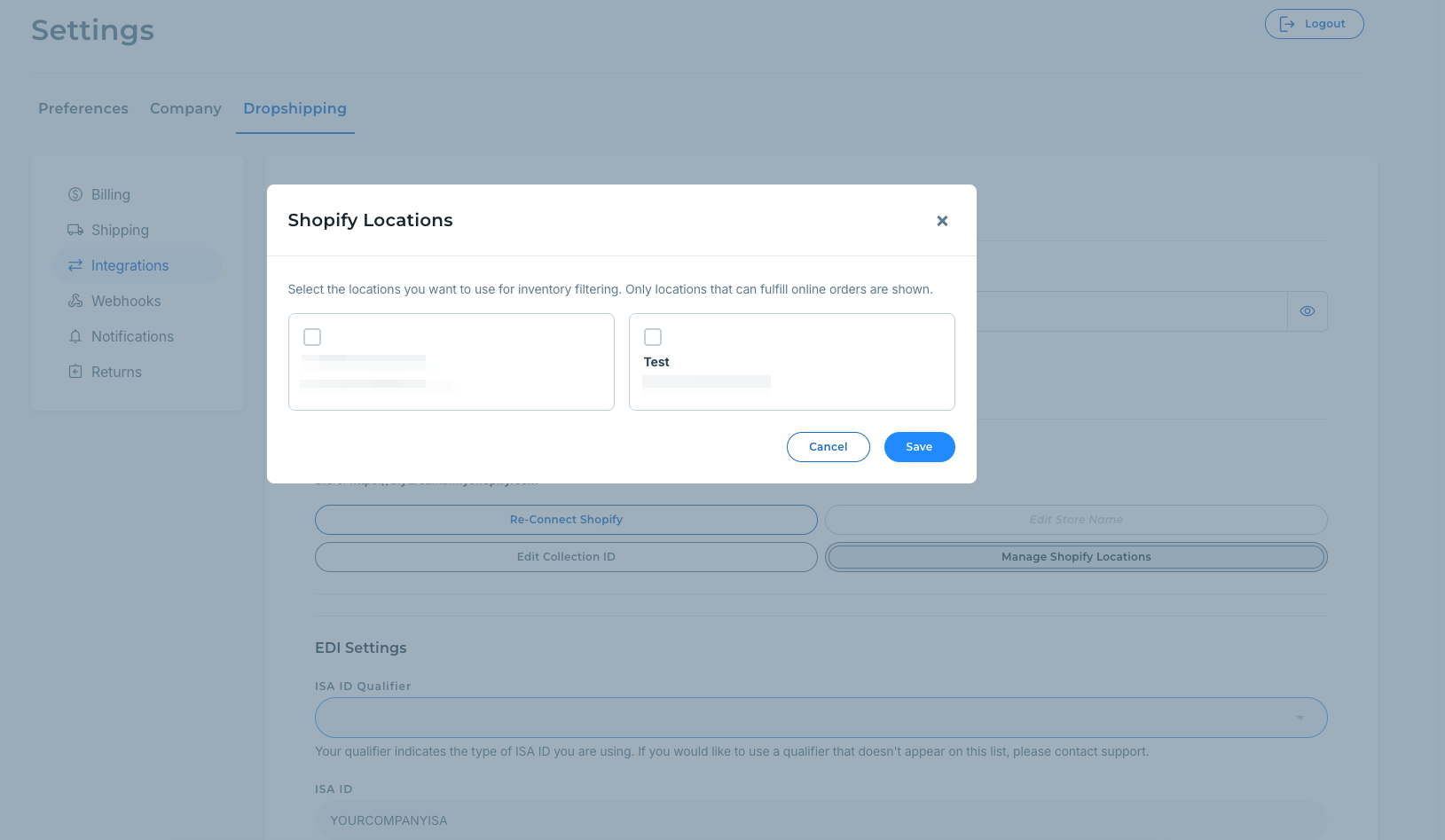Click the Shipping truck icon
1445x840 pixels.
(x=75, y=230)
